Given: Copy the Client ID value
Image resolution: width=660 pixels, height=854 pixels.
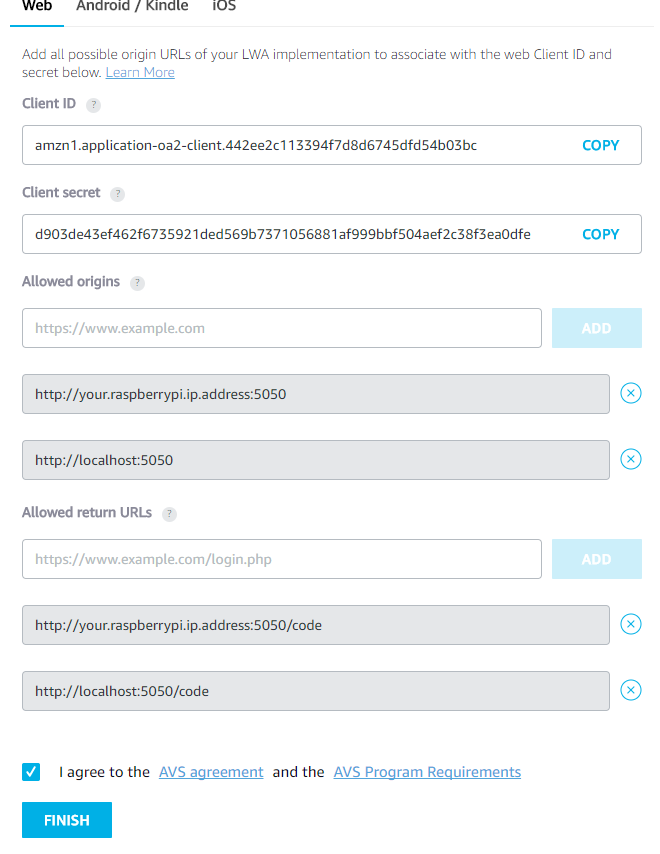Looking at the screenshot, I should (600, 145).
